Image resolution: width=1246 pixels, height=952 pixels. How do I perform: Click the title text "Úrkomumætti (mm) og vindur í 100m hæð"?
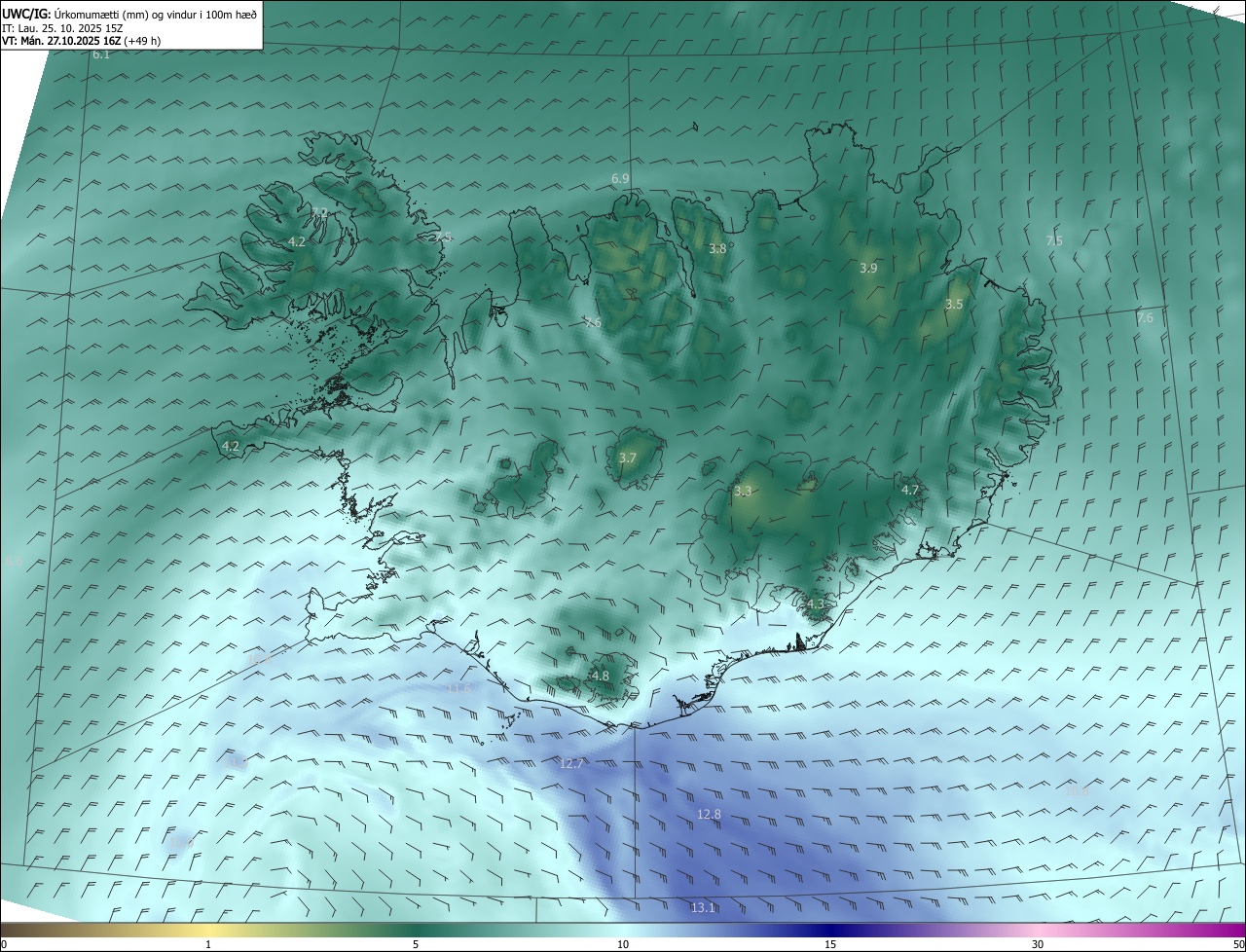click(x=155, y=14)
